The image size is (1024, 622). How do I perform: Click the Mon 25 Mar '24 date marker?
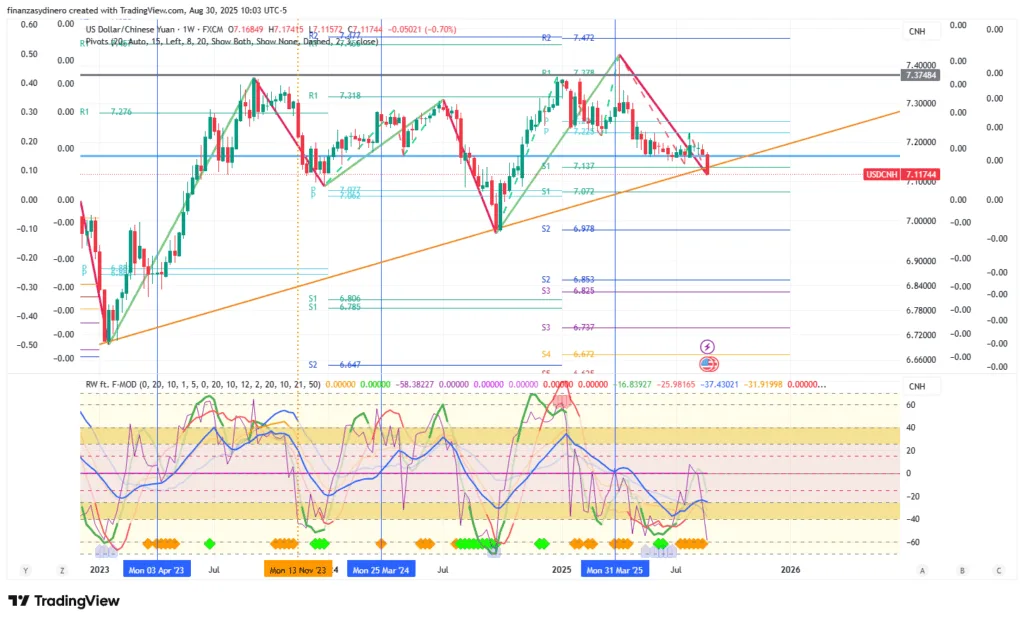coord(381,570)
